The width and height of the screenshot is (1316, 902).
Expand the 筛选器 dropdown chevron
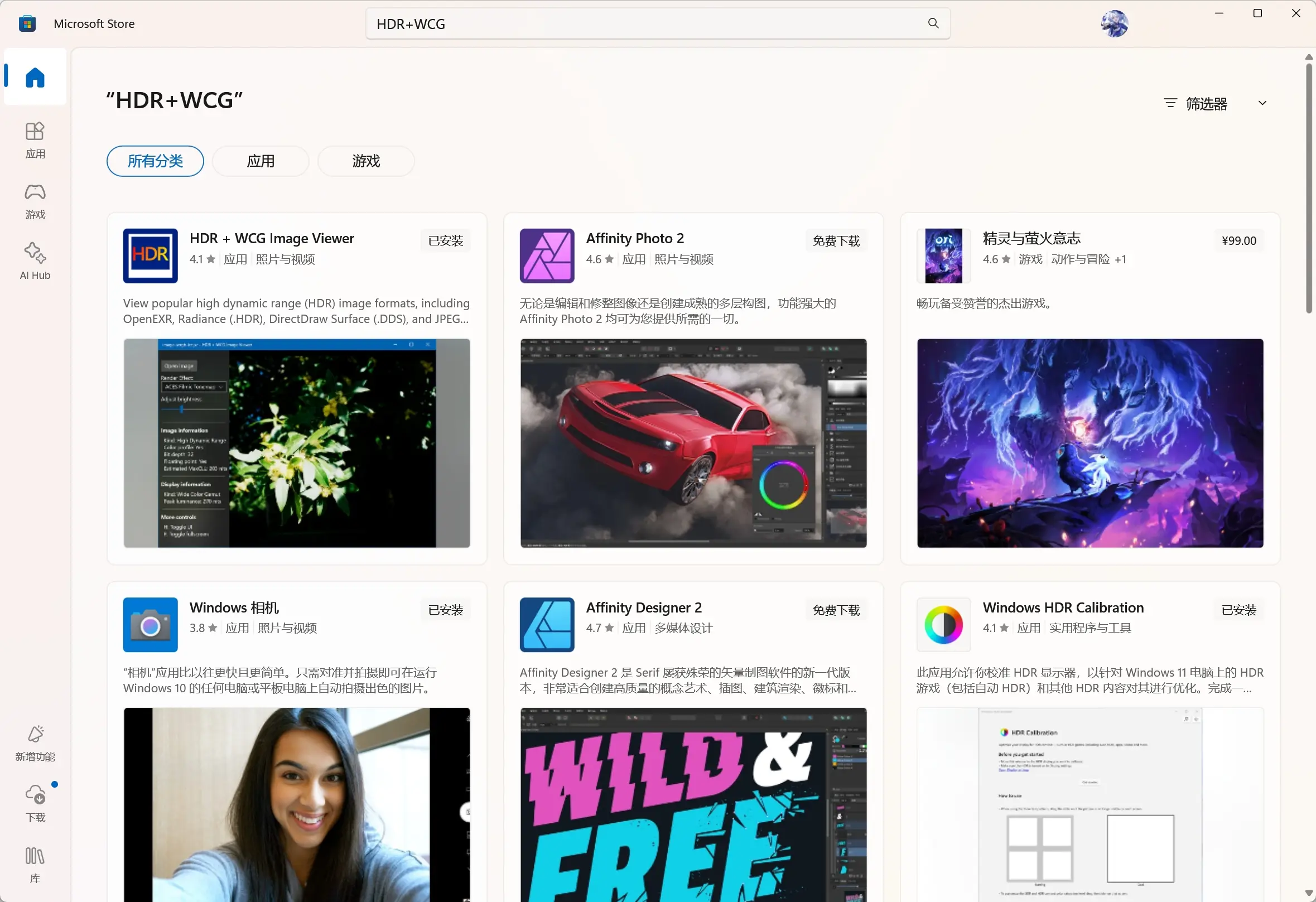click(x=1262, y=103)
